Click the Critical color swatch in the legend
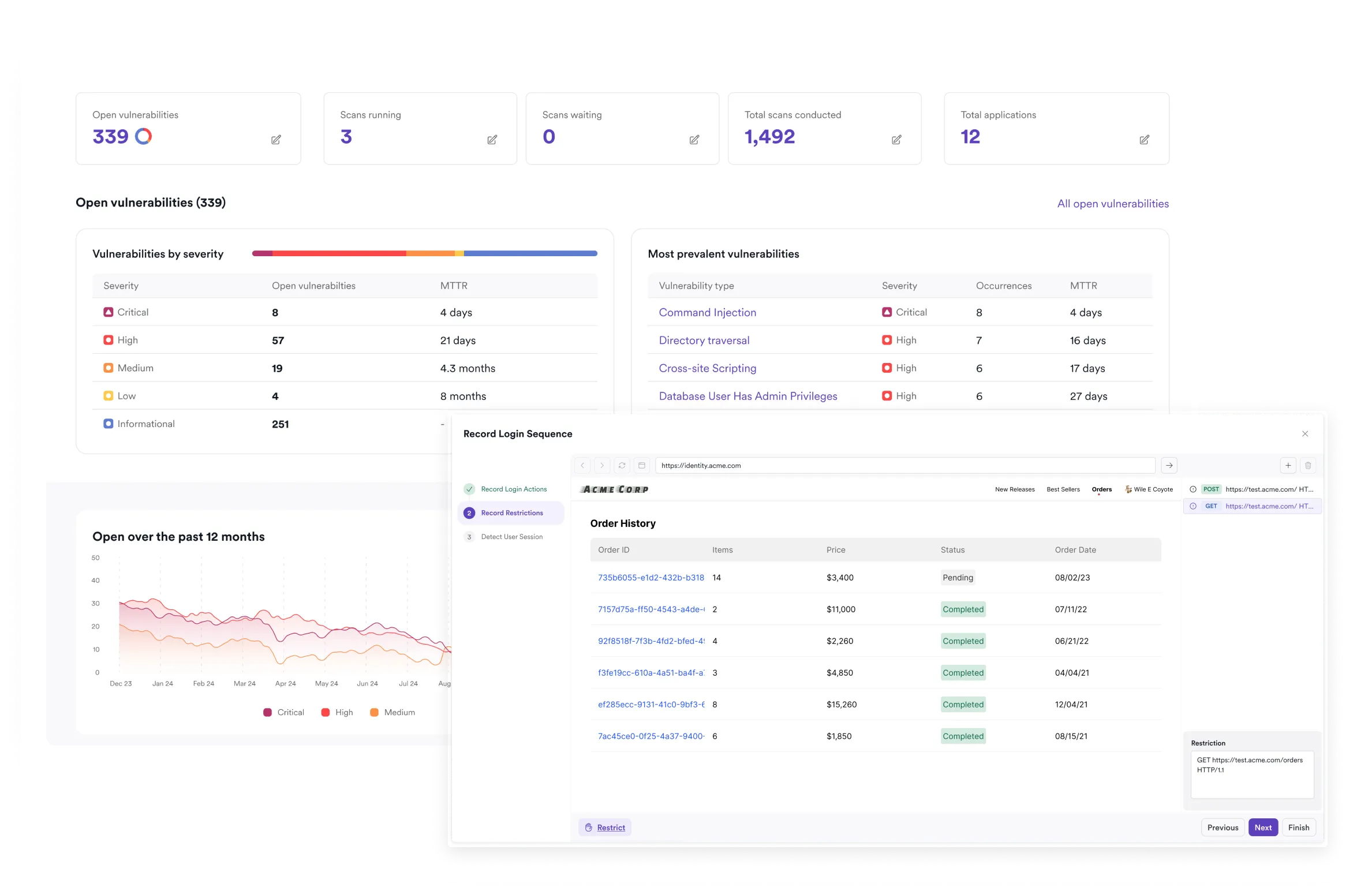 267,712
